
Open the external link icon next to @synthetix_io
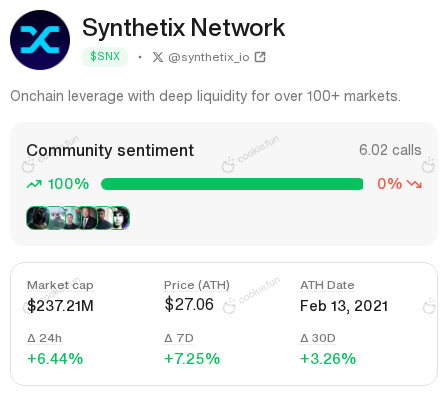pos(260,57)
